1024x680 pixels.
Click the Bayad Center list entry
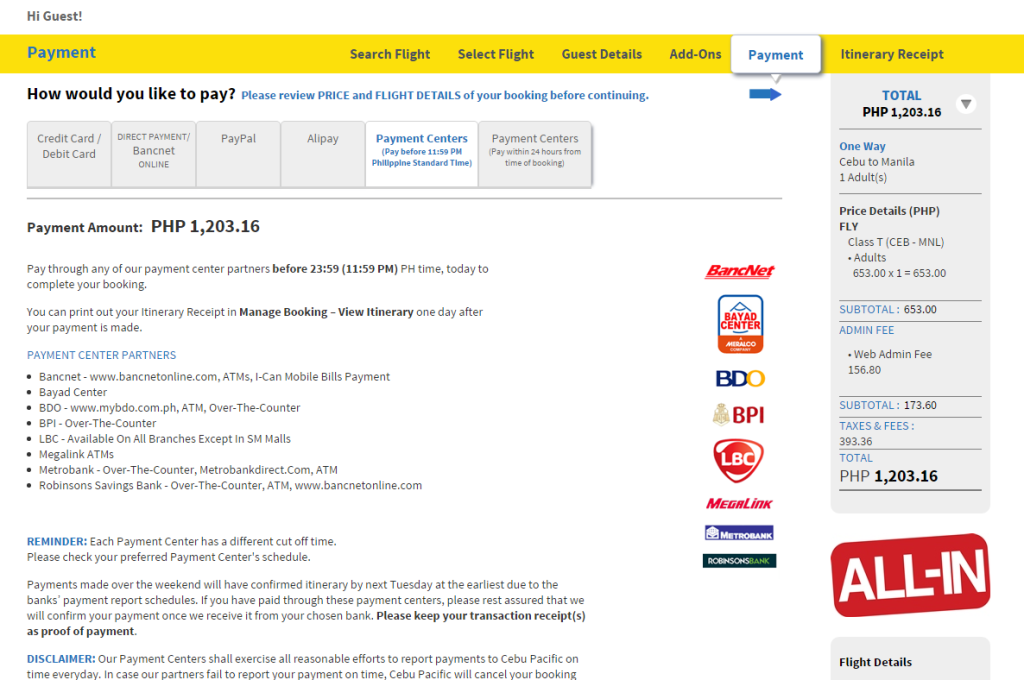pyautogui.click(x=72, y=393)
